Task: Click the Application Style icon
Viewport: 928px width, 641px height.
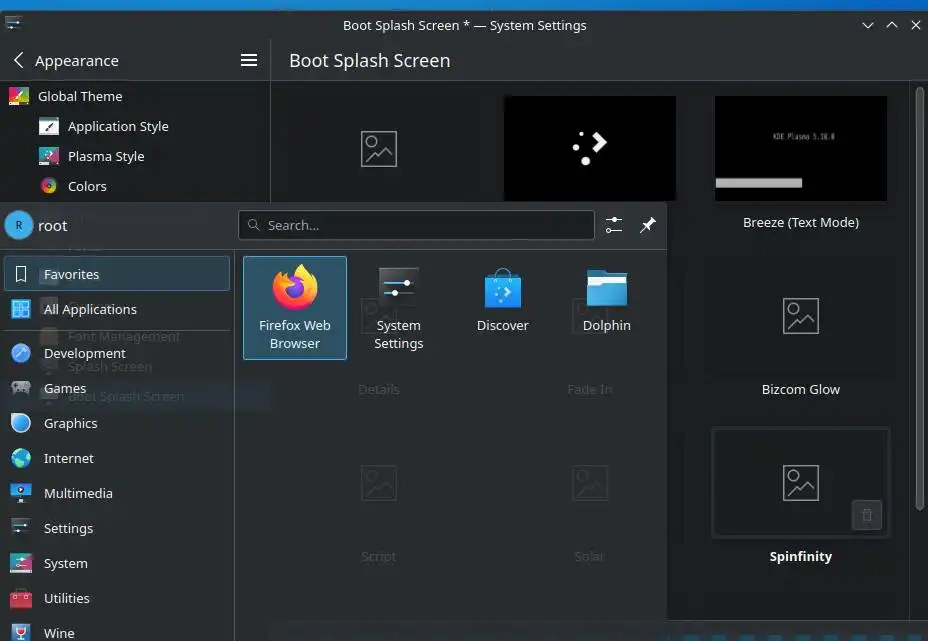Action: pos(49,126)
